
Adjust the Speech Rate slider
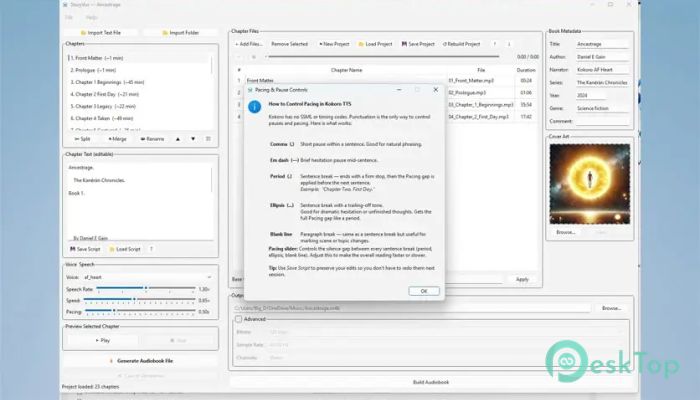tap(146, 289)
